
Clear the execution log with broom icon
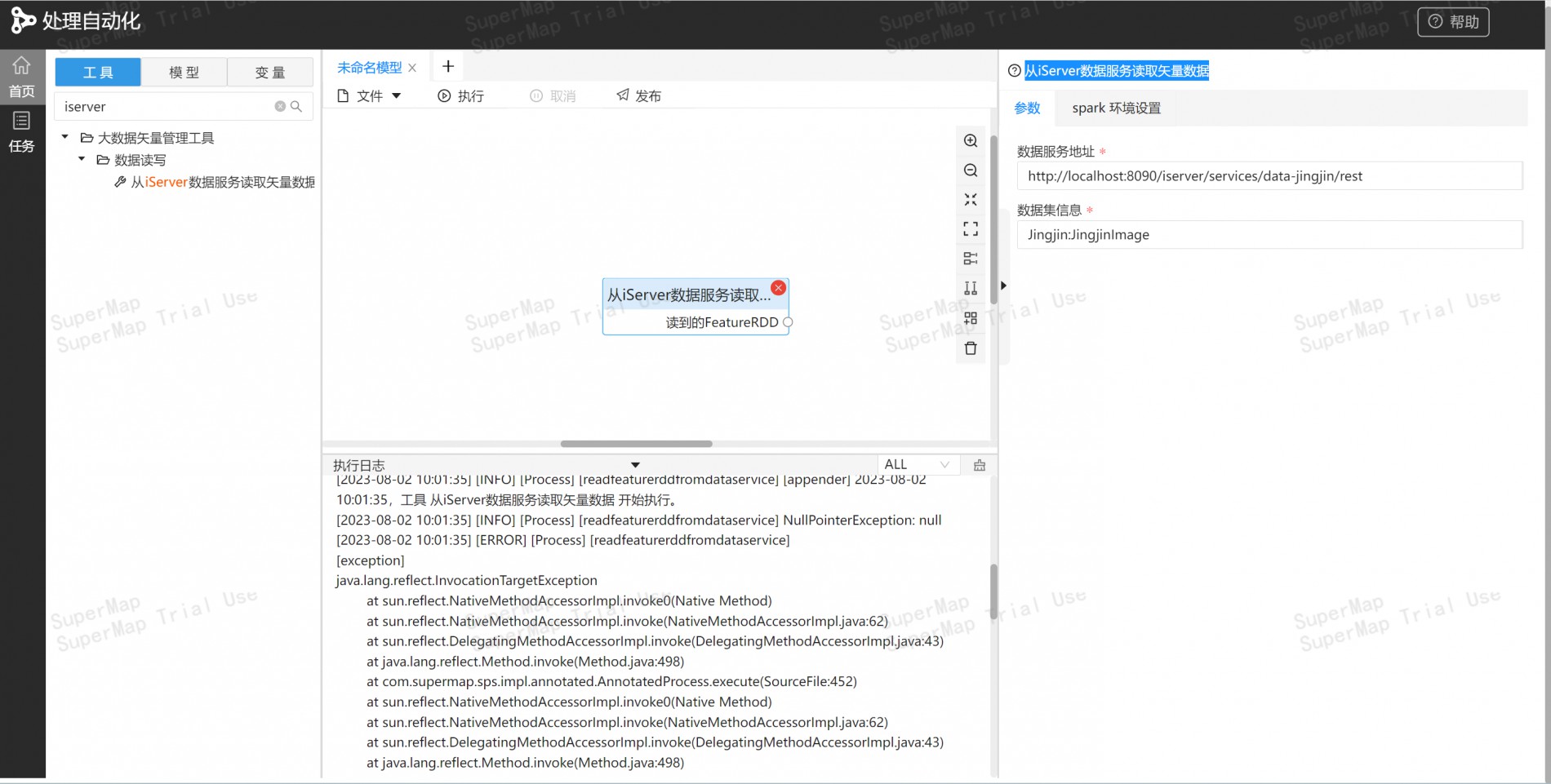980,465
